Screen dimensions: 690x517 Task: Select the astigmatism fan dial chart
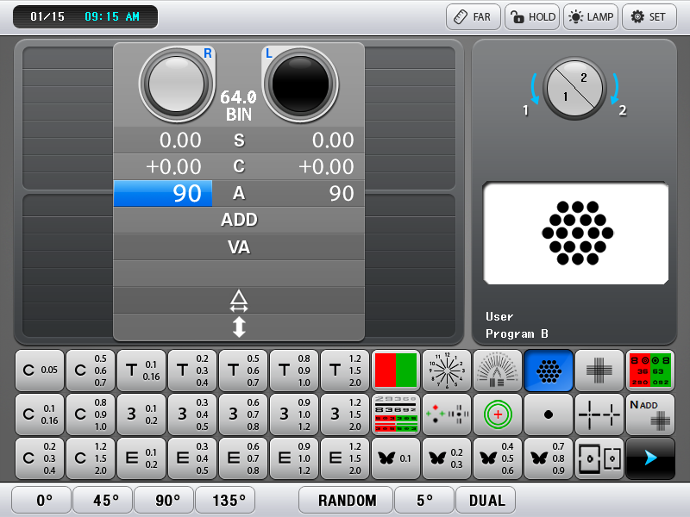(497, 370)
